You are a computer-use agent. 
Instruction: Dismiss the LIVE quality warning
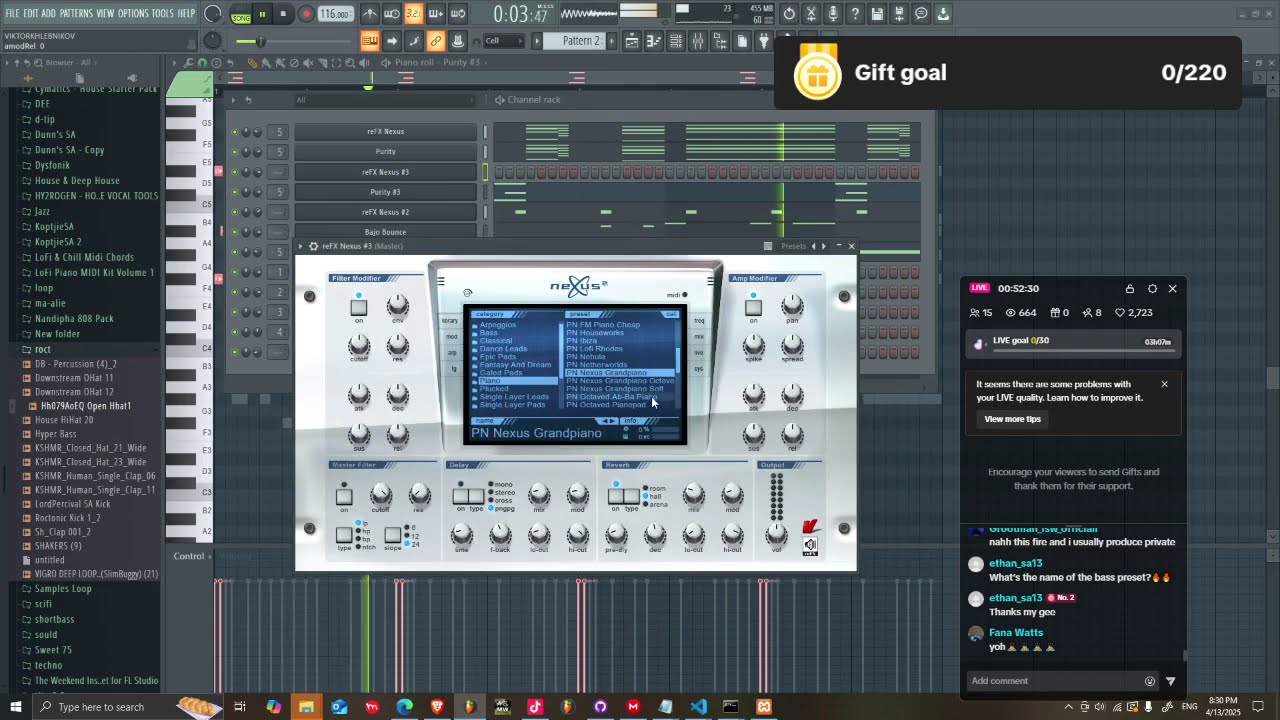point(1164,384)
